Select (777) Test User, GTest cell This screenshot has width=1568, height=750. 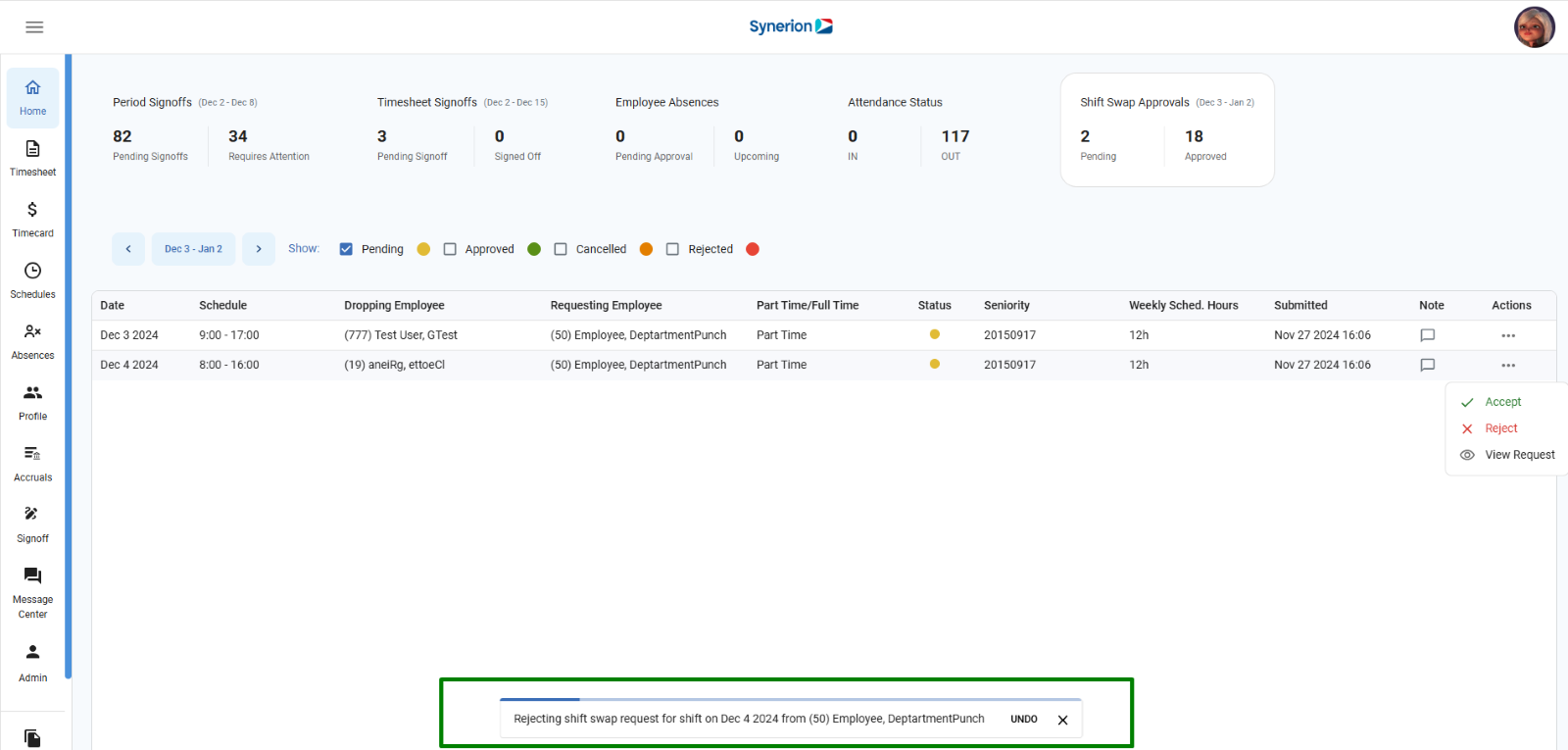click(x=401, y=335)
